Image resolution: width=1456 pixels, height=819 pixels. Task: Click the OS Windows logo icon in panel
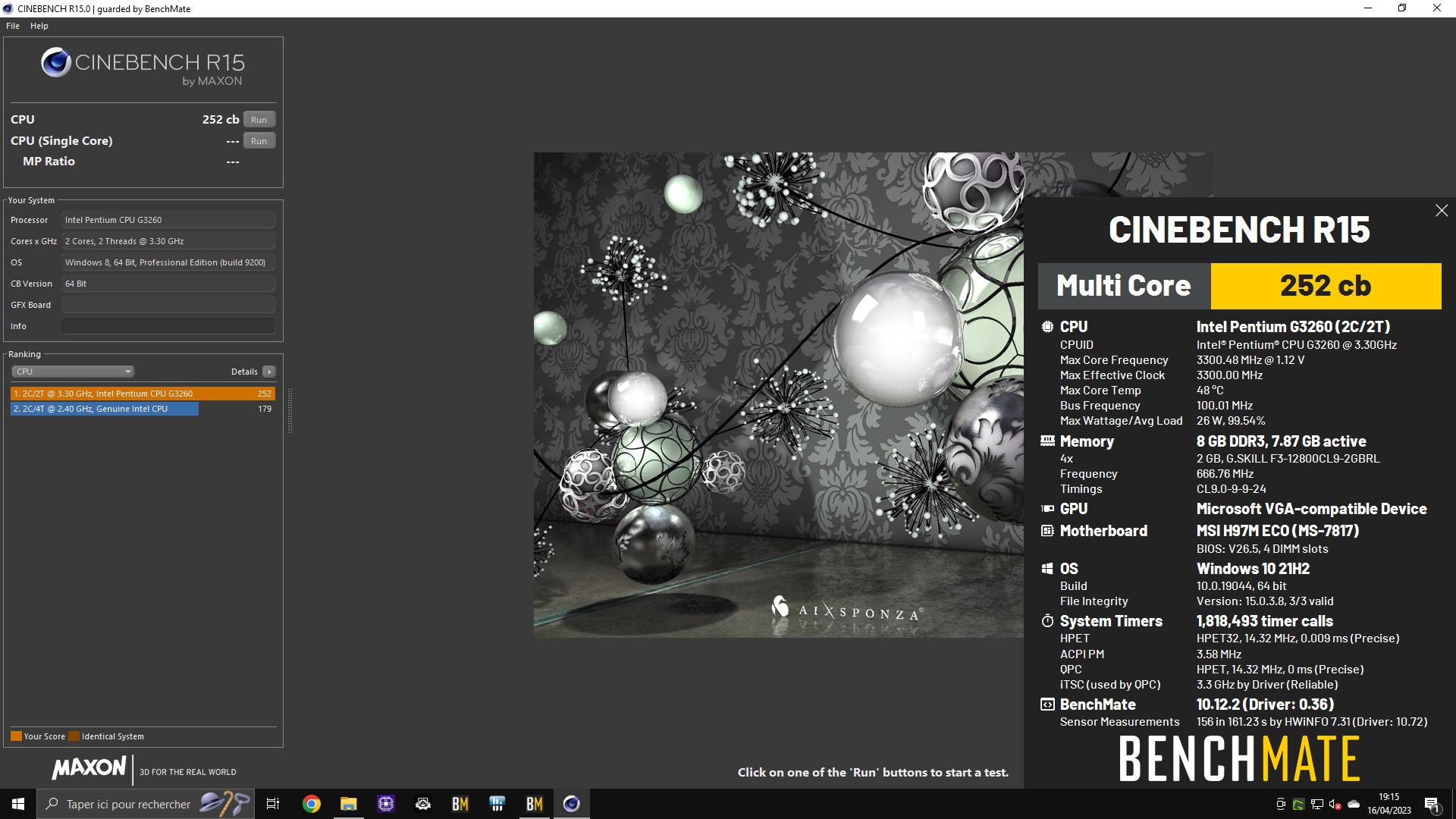(x=1047, y=569)
